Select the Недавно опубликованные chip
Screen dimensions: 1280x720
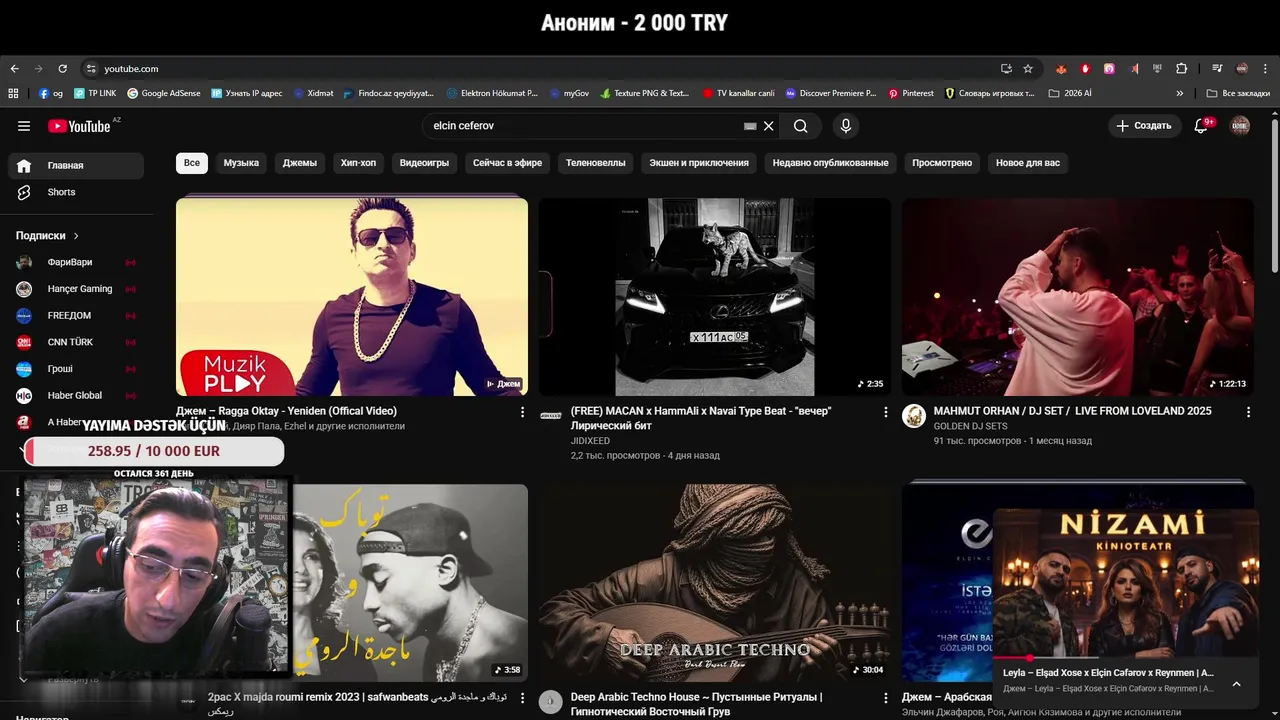point(830,163)
